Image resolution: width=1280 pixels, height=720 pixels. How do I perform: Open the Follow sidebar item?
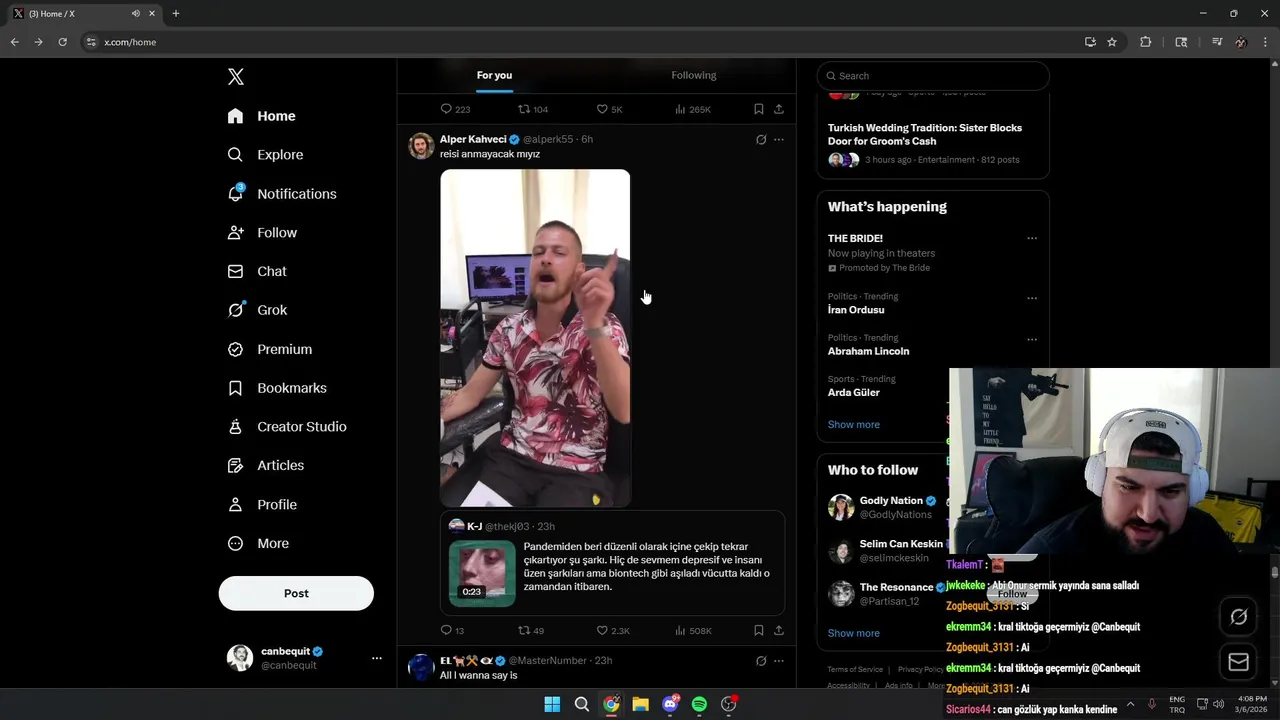pyautogui.click(x=262, y=233)
